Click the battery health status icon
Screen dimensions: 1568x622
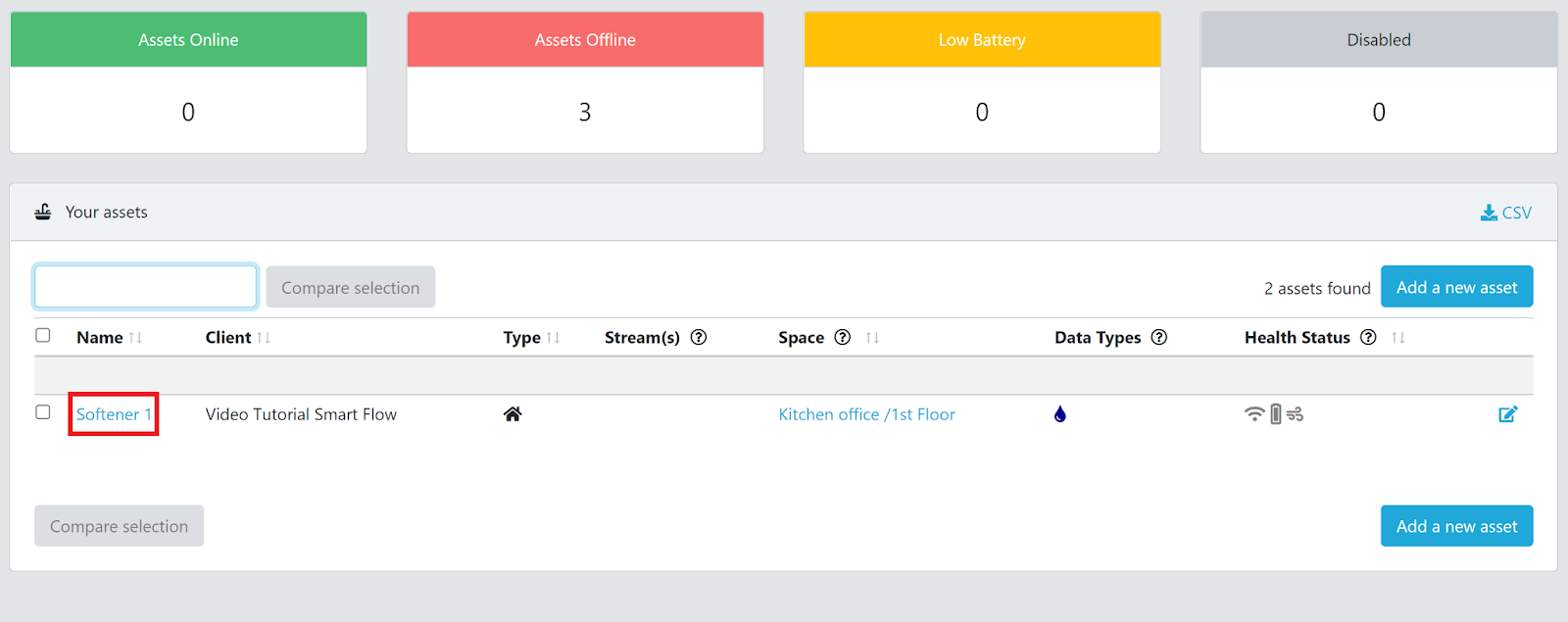pos(1275,414)
